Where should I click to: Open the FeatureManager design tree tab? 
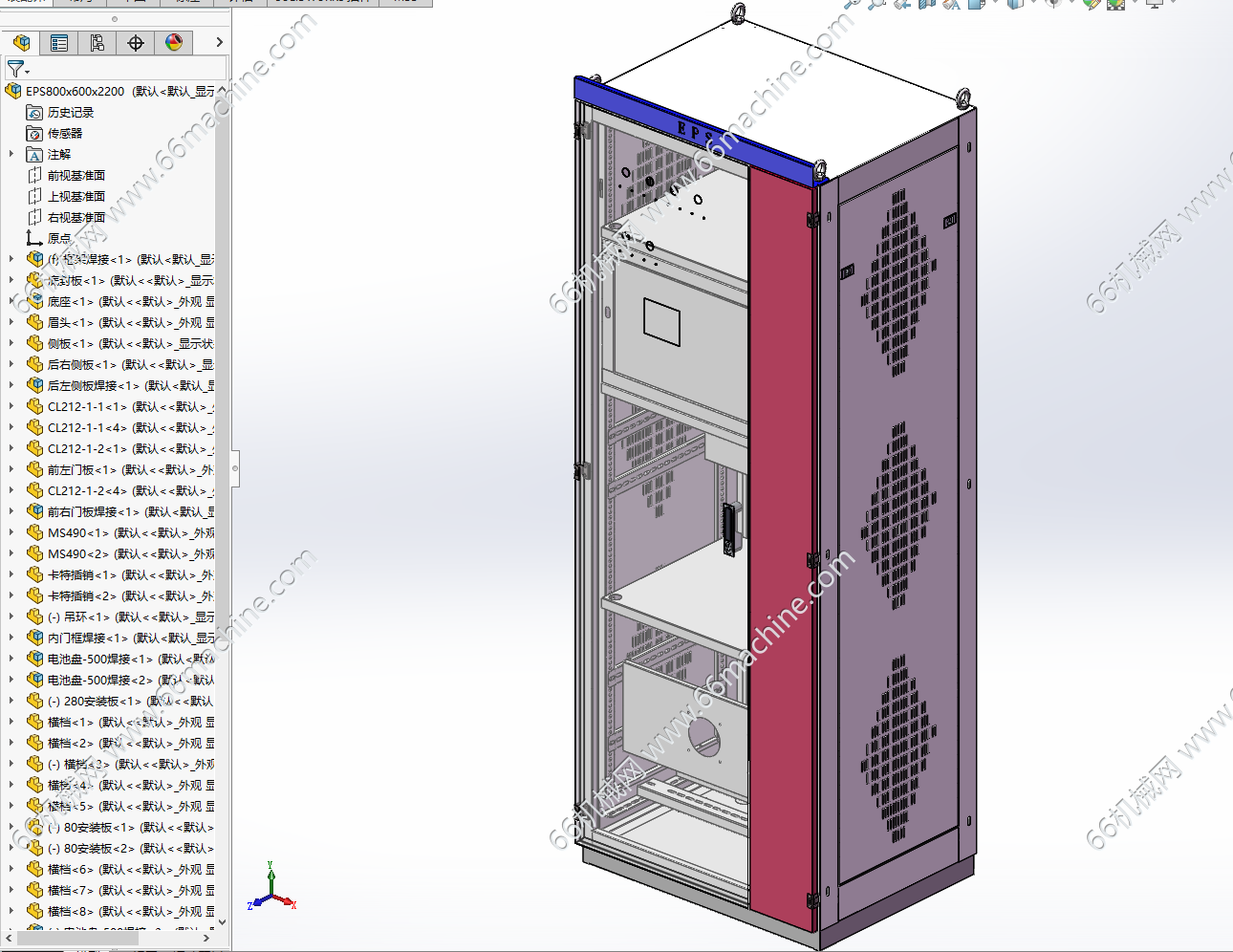(x=21, y=43)
